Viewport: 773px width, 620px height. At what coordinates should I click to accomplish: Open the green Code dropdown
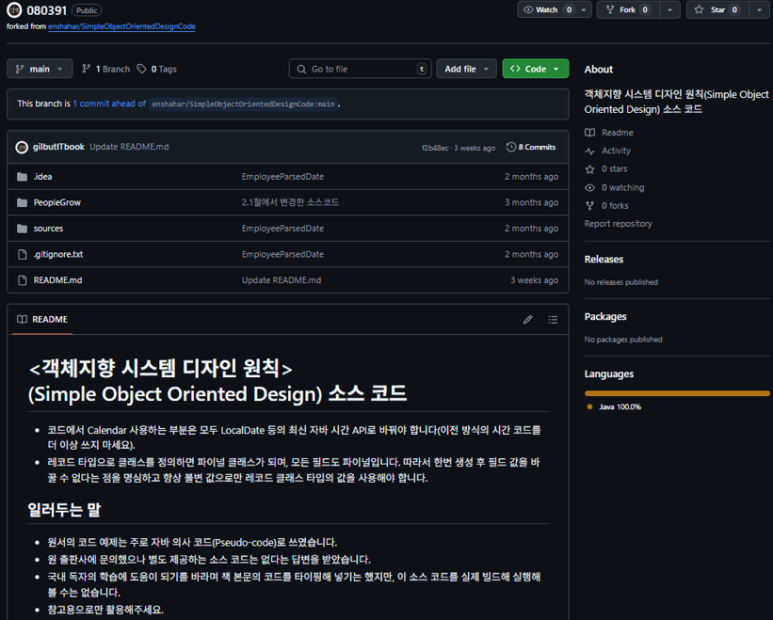[x=535, y=69]
